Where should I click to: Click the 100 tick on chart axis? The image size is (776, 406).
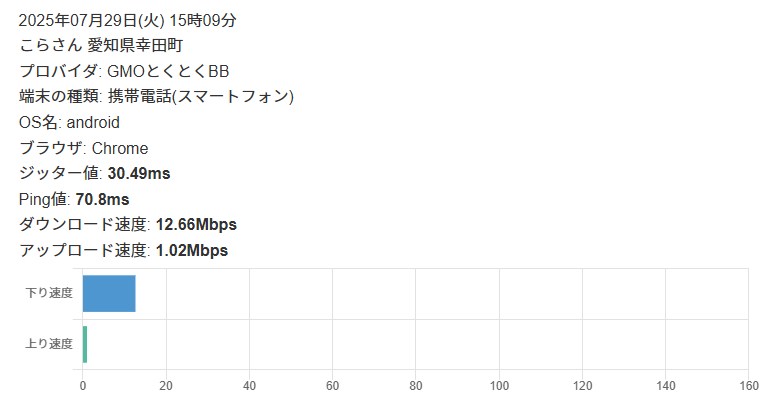click(498, 385)
